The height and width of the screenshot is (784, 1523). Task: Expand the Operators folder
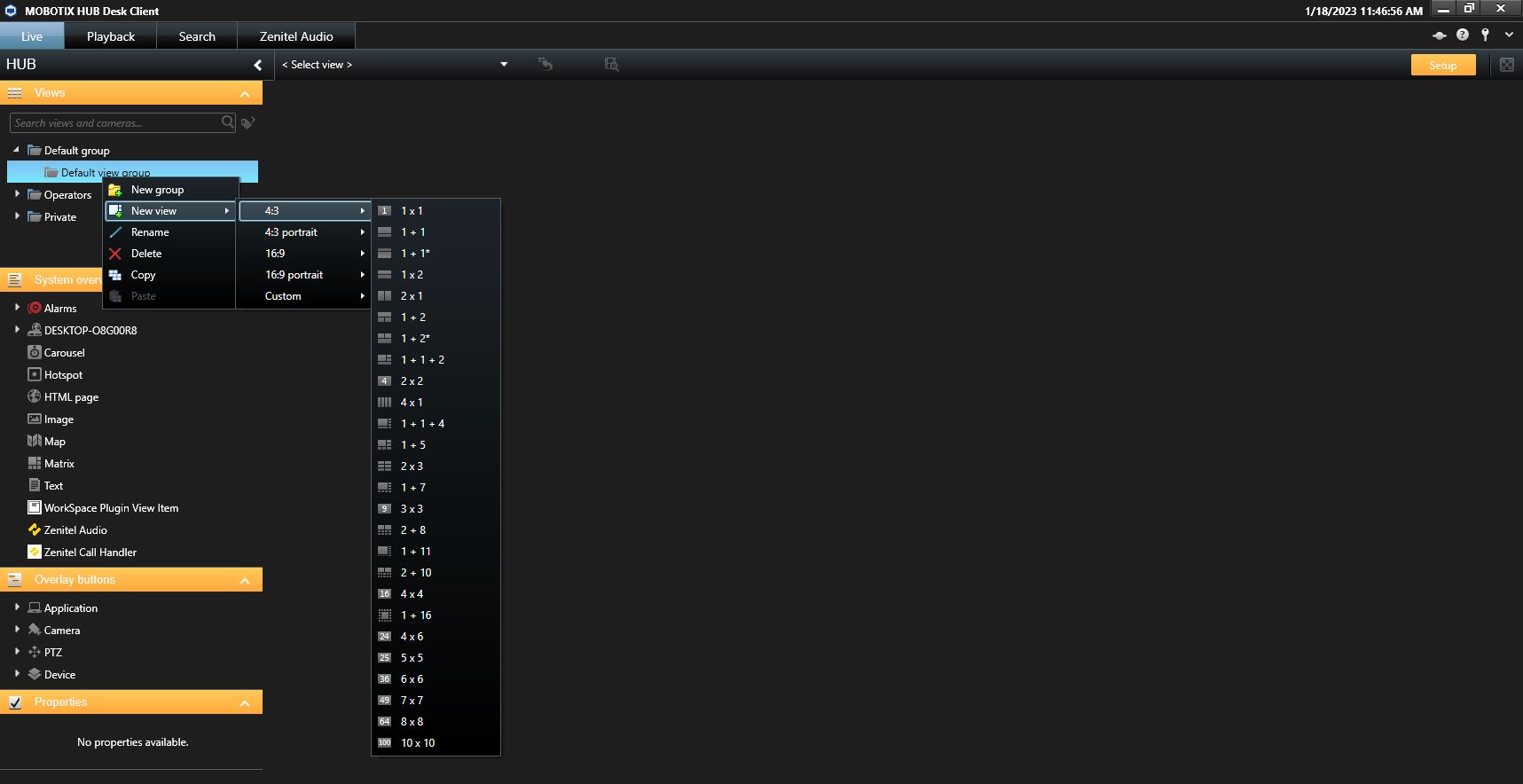click(x=17, y=194)
